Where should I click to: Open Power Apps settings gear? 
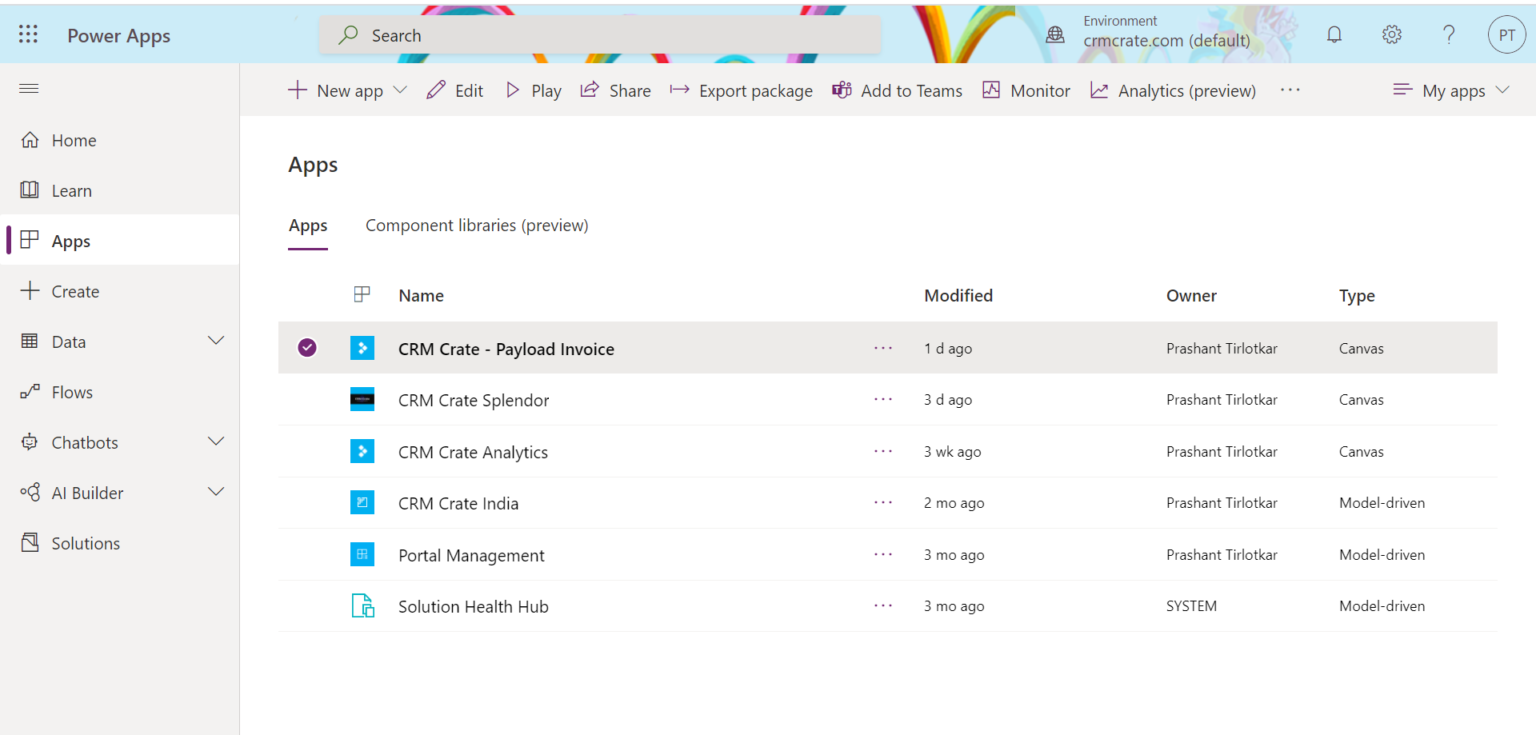(x=1392, y=33)
